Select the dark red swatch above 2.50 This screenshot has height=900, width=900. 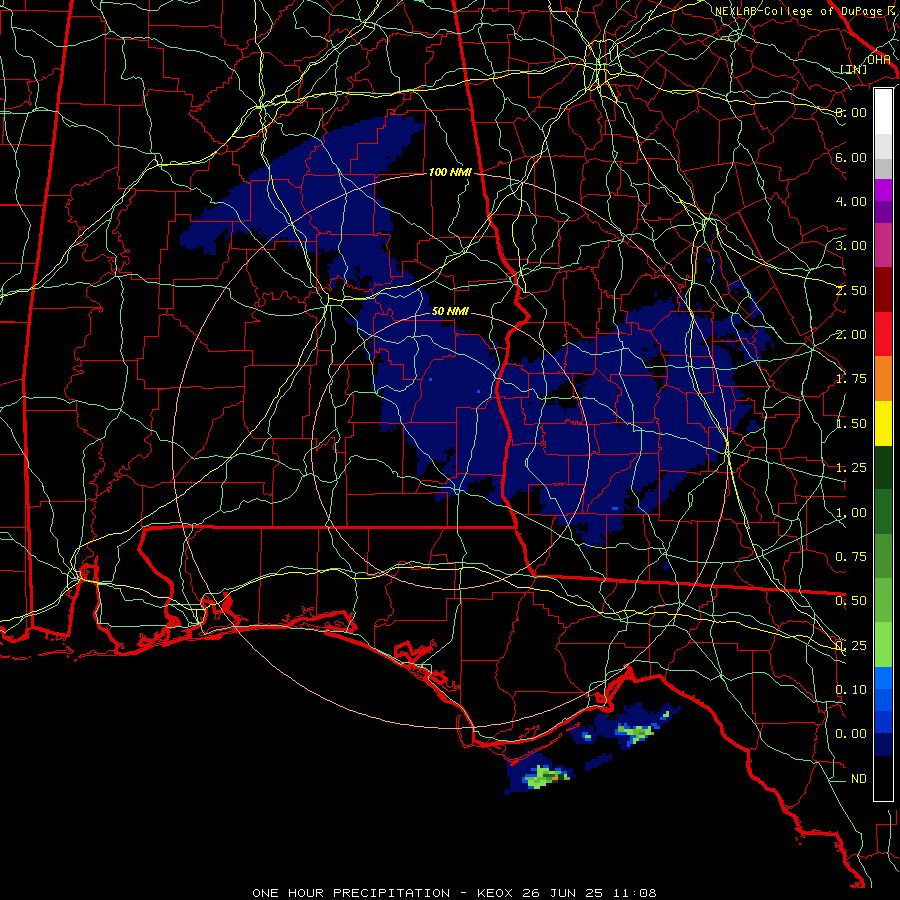(883, 290)
